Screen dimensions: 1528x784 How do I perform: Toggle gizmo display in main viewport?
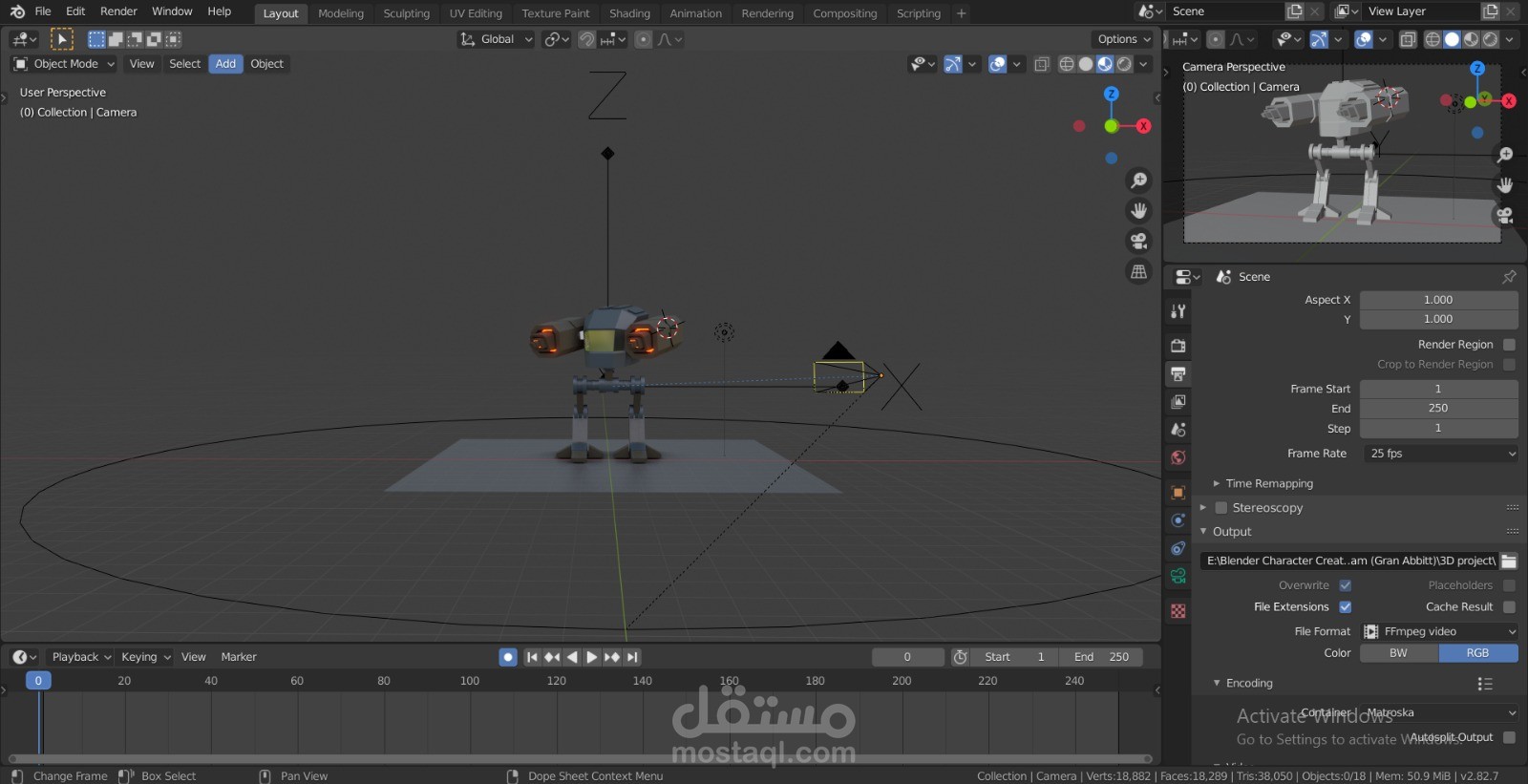953,64
